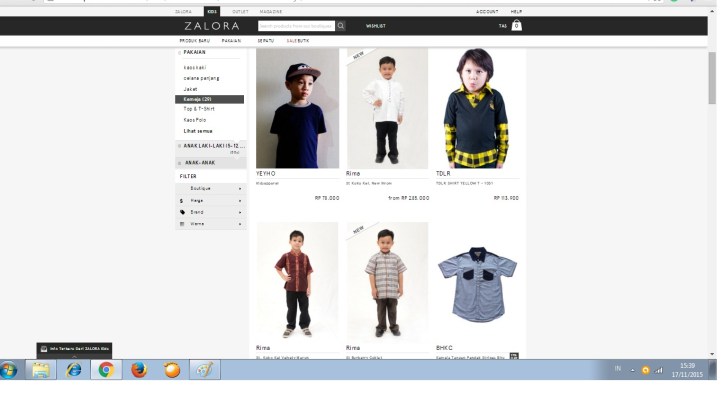Image resolution: width=723 pixels, height=406 pixels.
Task: Click the ZALORA logo
Action: [x=211, y=26]
